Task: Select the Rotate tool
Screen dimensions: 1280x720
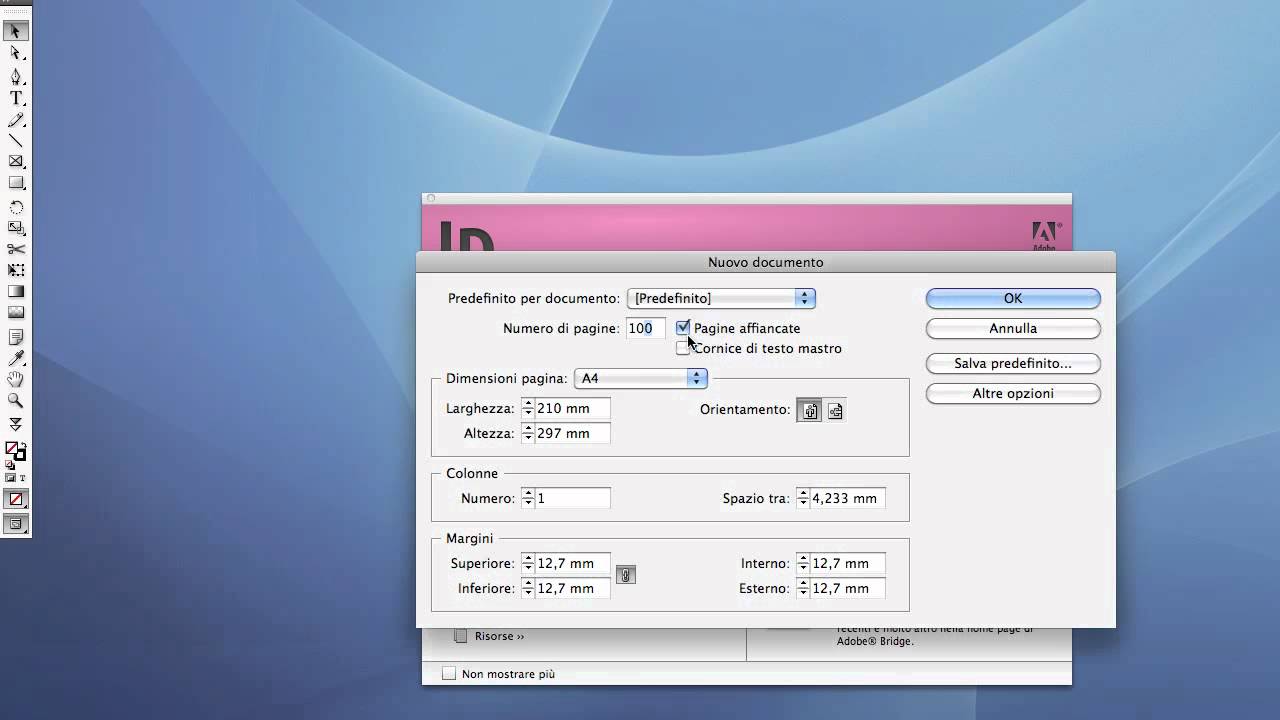Action: (16, 207)
